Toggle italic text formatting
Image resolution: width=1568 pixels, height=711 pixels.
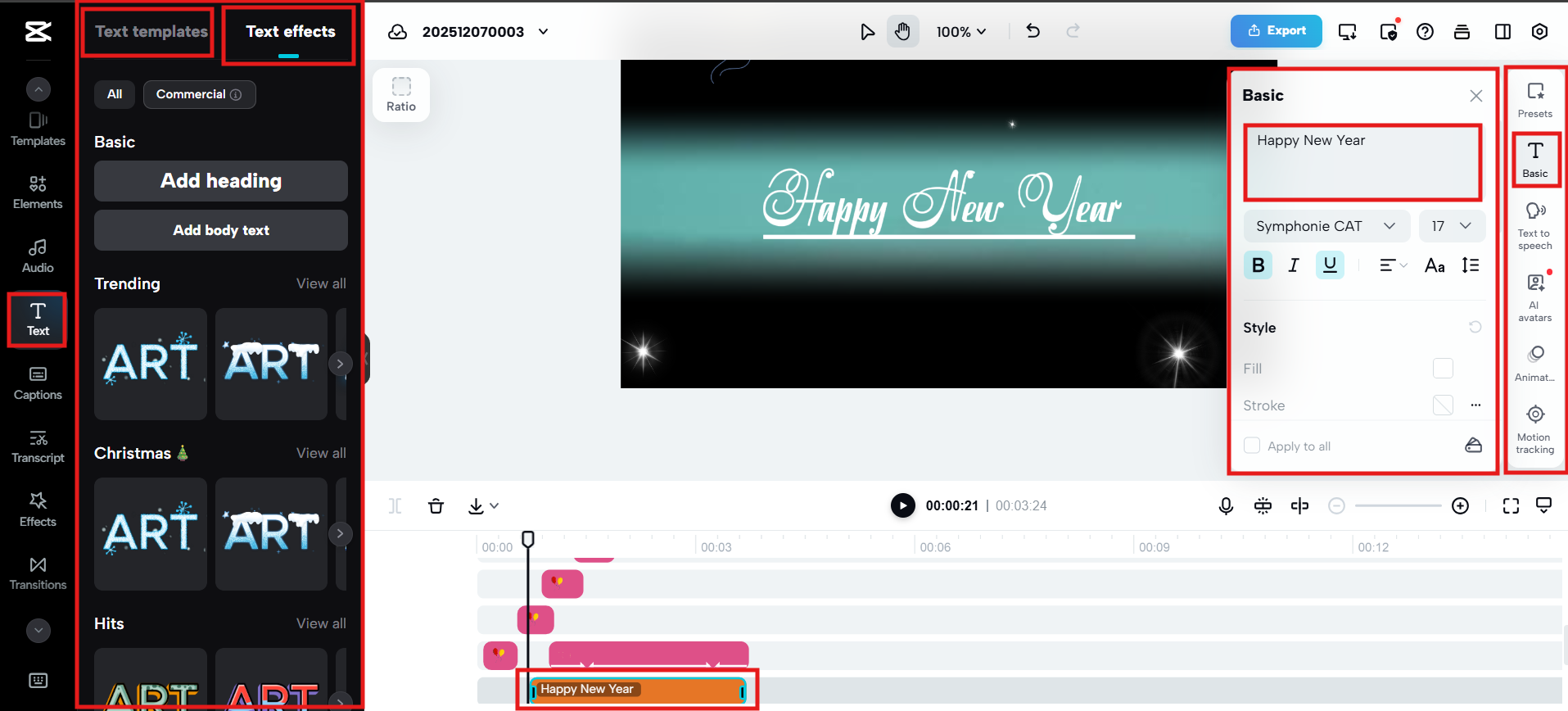(x=1294, y=265)
